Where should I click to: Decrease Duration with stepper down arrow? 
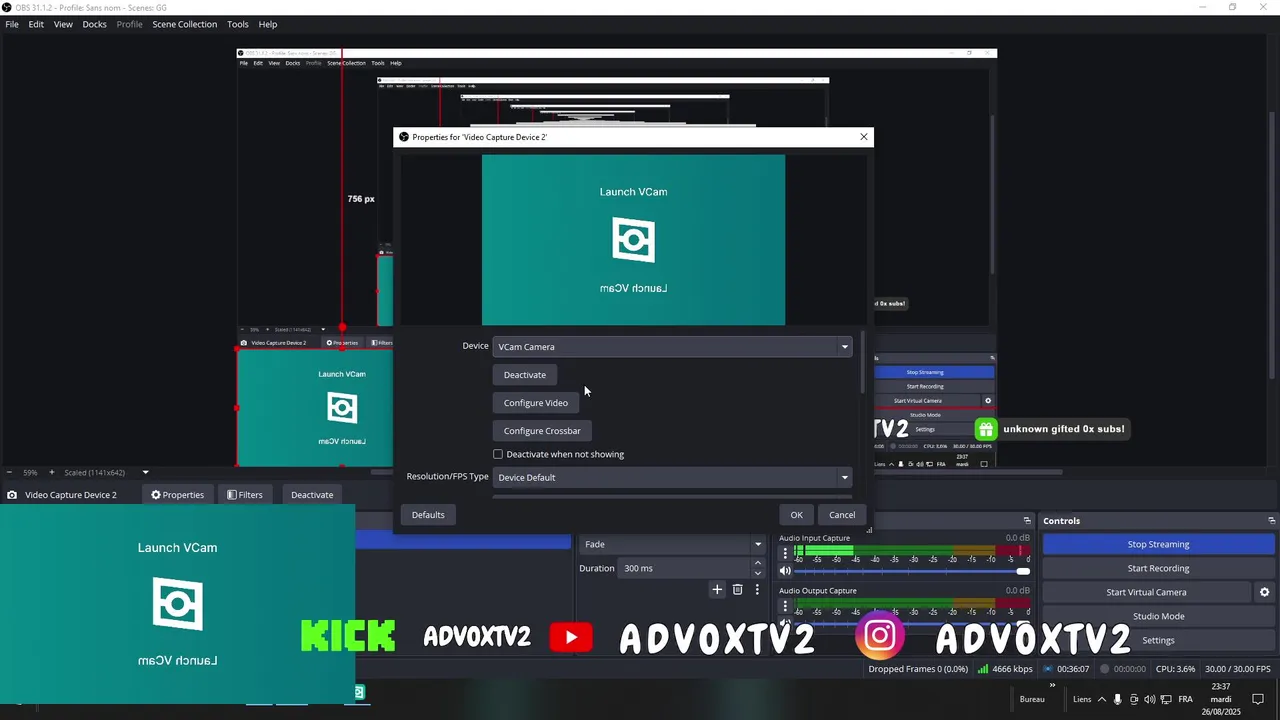click(757, 573)
